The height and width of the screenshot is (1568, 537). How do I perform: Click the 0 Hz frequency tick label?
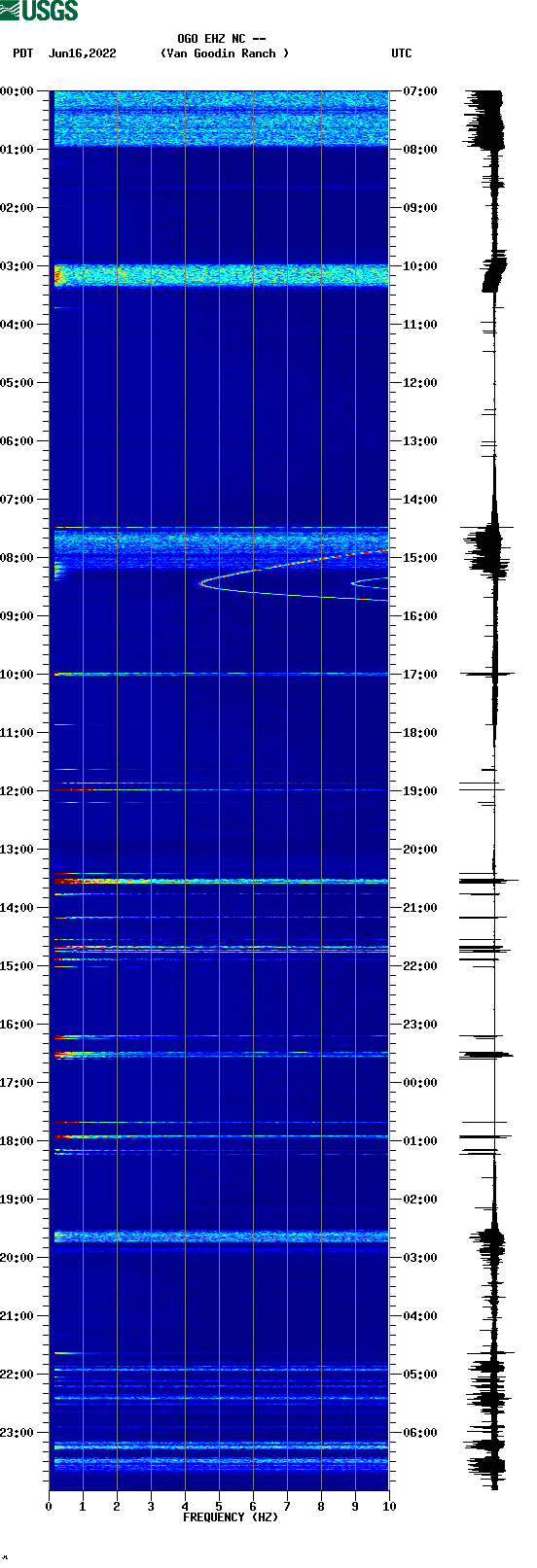tap(49, 1507)
